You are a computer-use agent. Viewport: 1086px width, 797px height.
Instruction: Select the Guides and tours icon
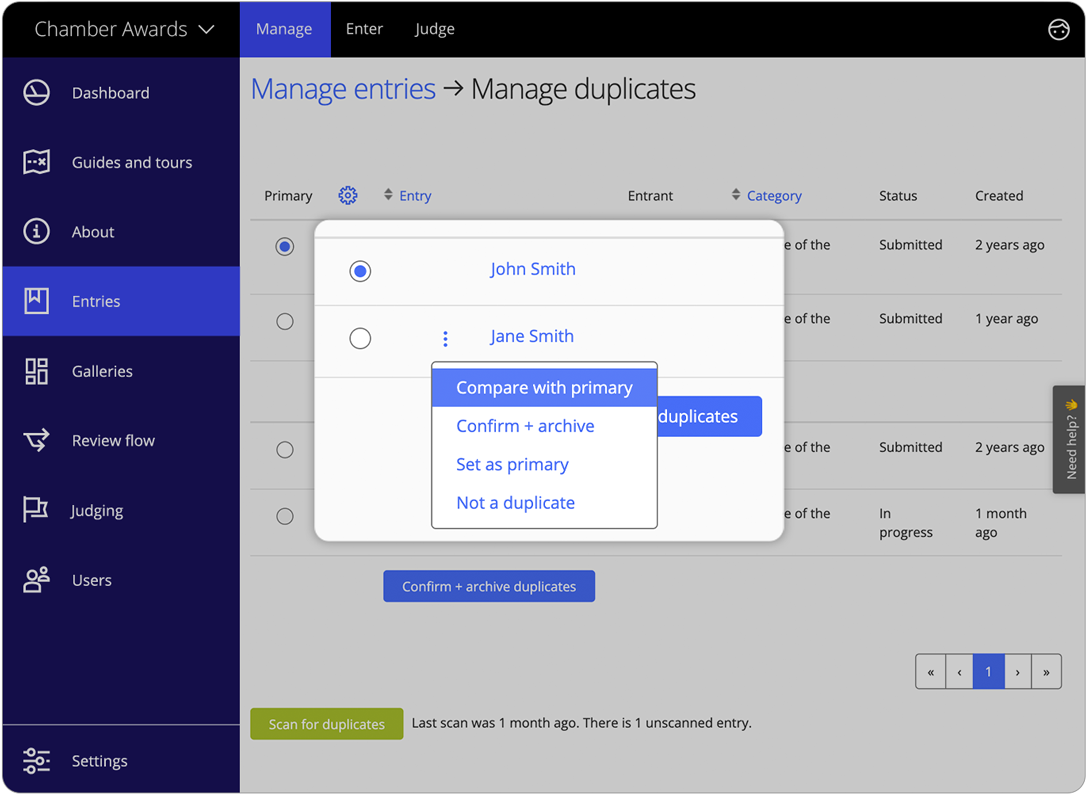[37, 162]
